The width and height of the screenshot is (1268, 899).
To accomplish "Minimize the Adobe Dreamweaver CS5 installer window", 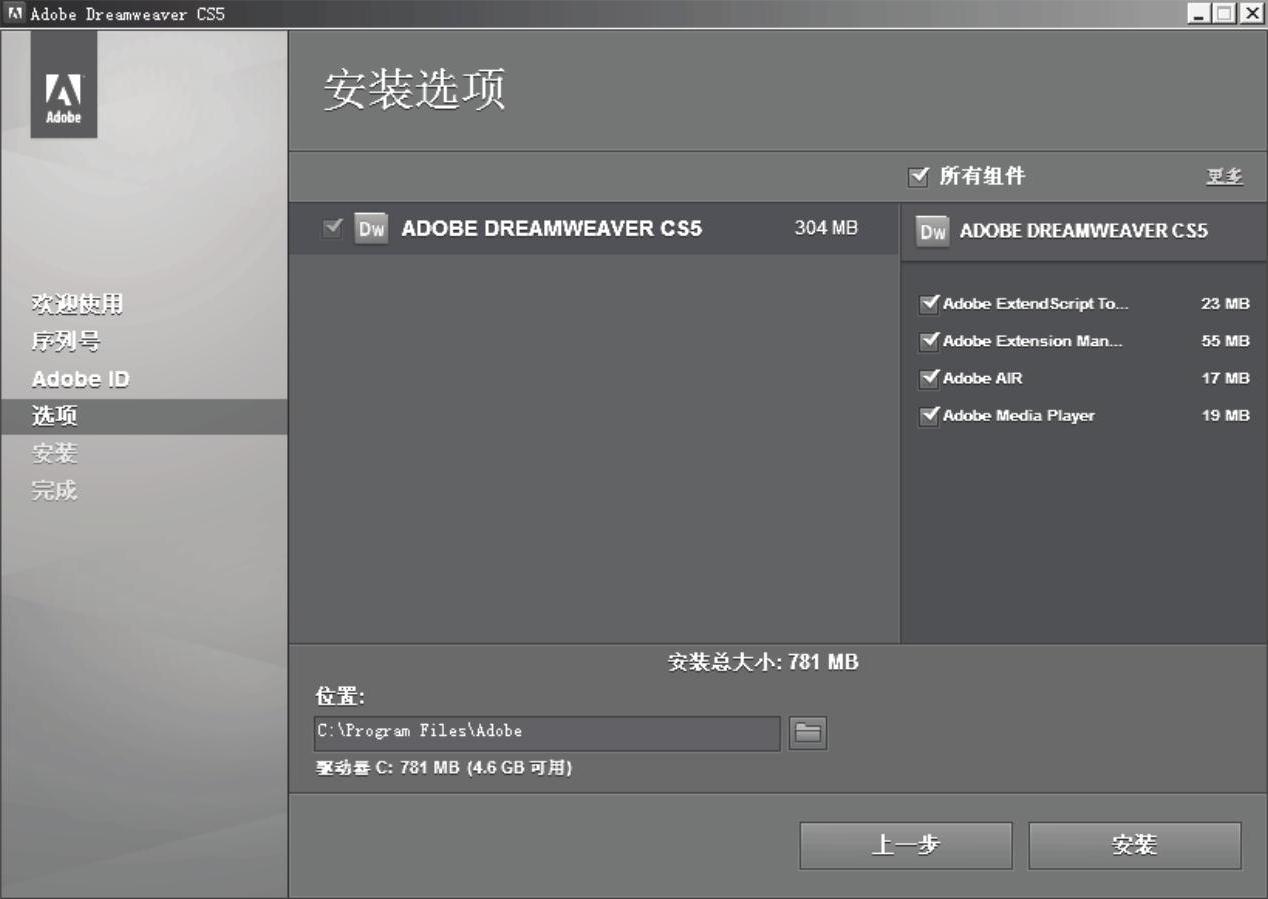I will (1201, 14).
